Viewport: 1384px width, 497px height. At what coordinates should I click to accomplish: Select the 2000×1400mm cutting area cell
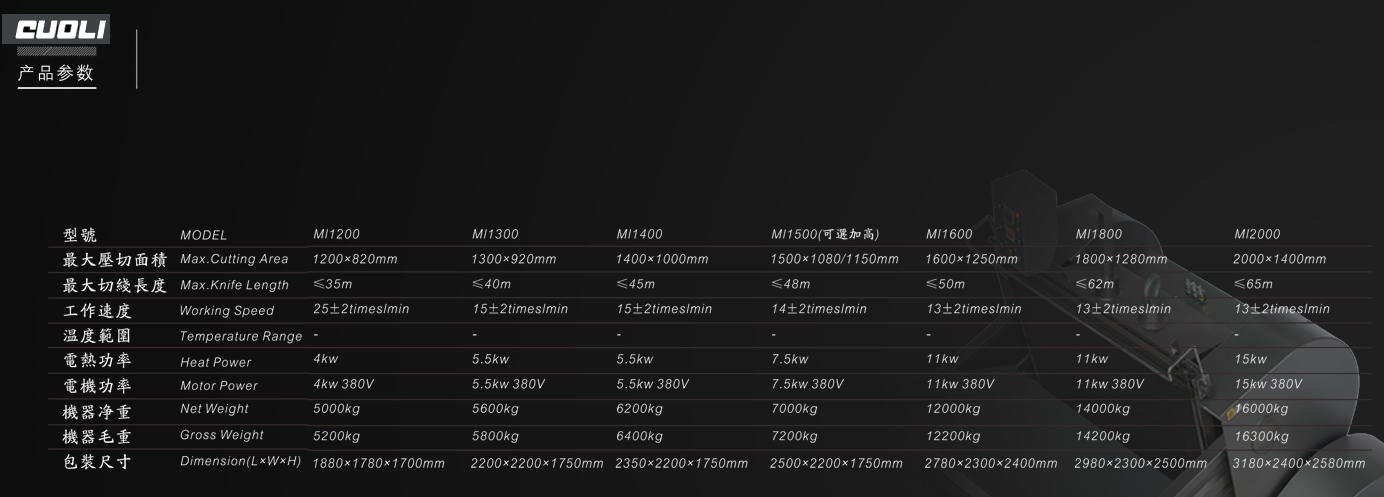1280,259
